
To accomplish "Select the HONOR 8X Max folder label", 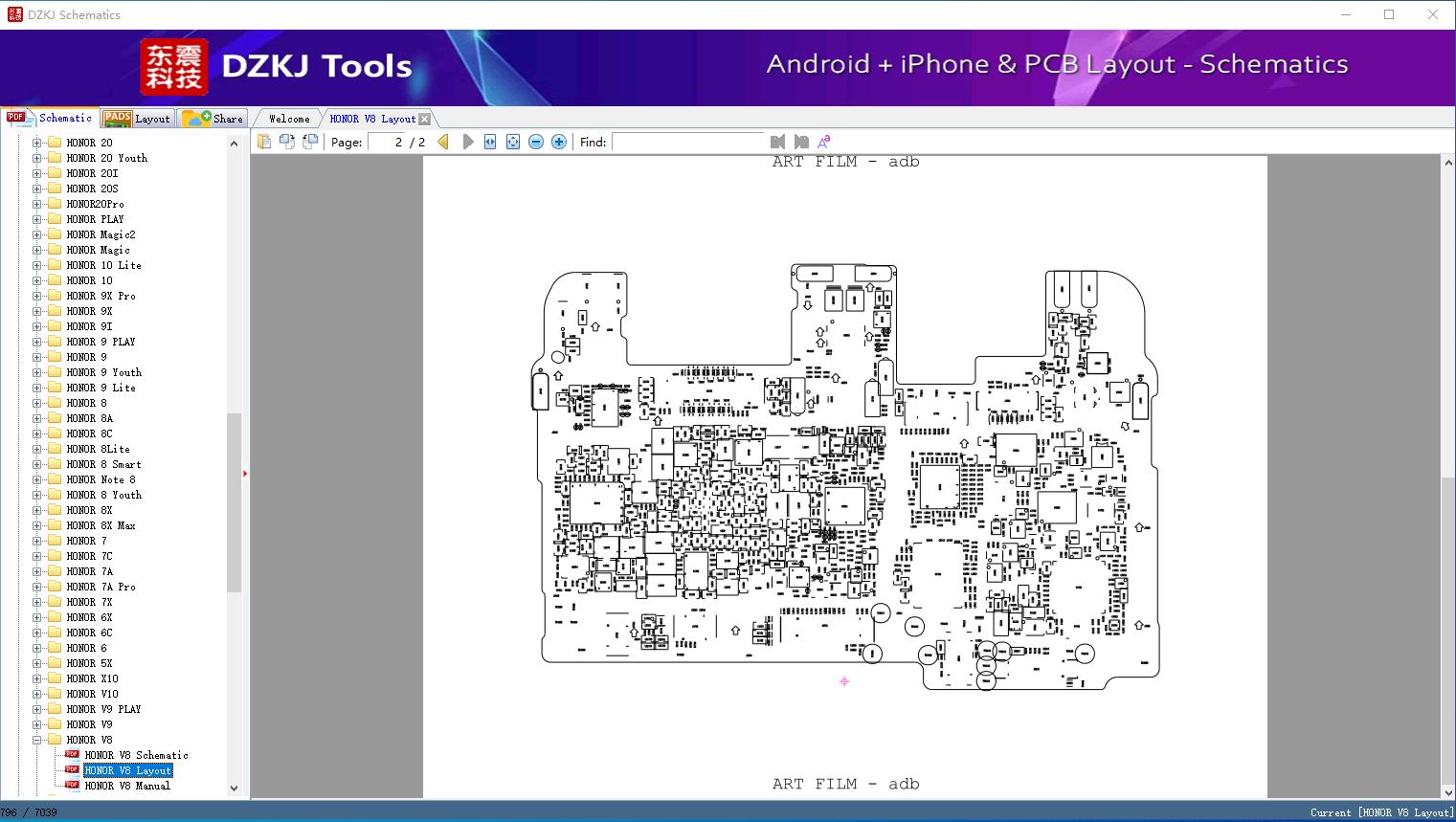I will (101, 525).
